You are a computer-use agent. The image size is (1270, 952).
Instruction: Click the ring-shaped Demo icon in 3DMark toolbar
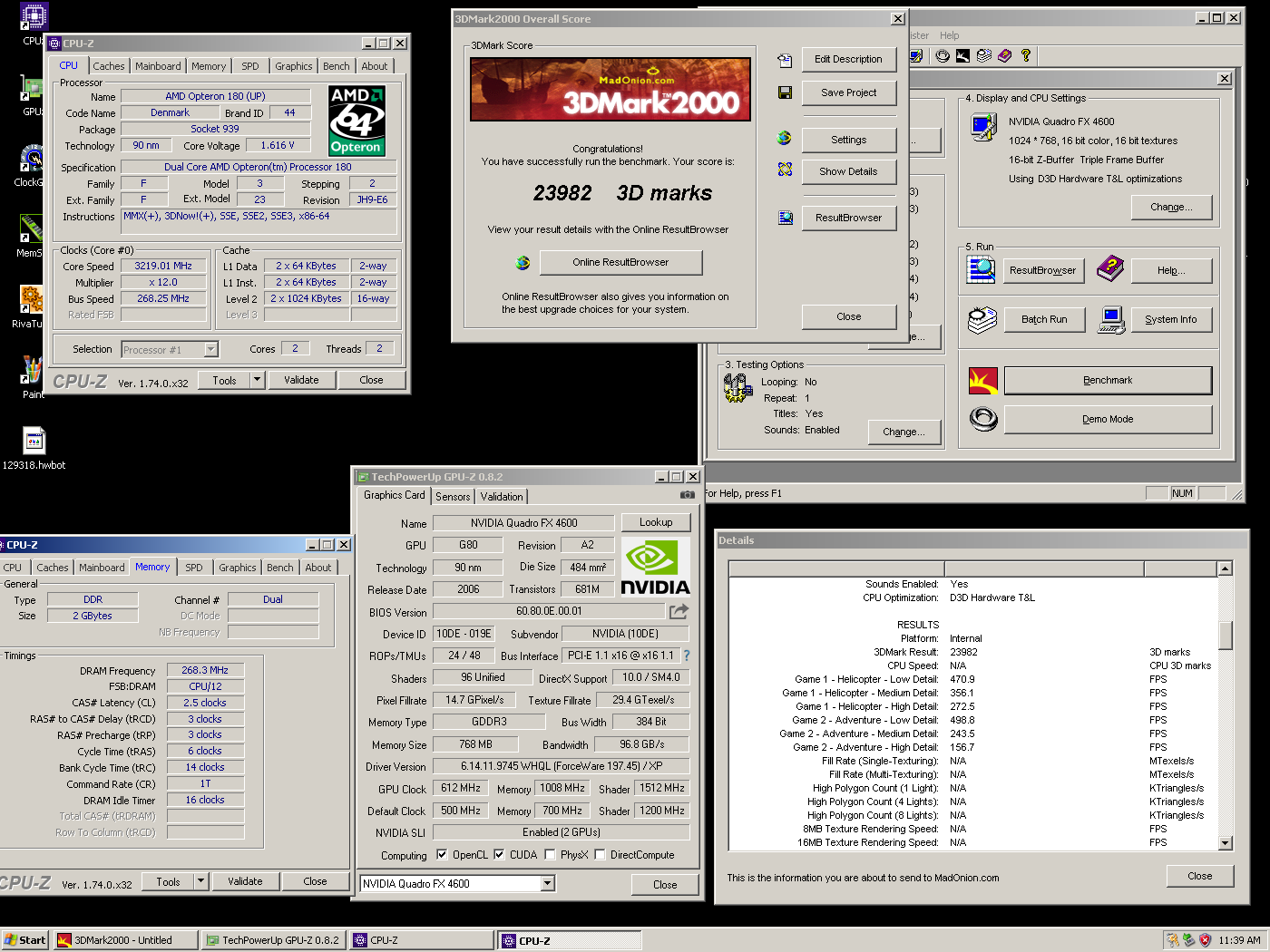point(943,55)
